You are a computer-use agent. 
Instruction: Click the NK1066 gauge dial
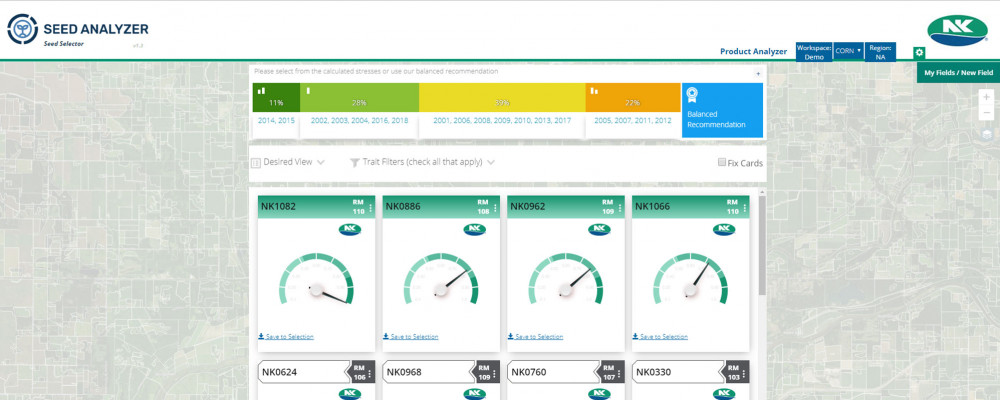coord(690,279)
